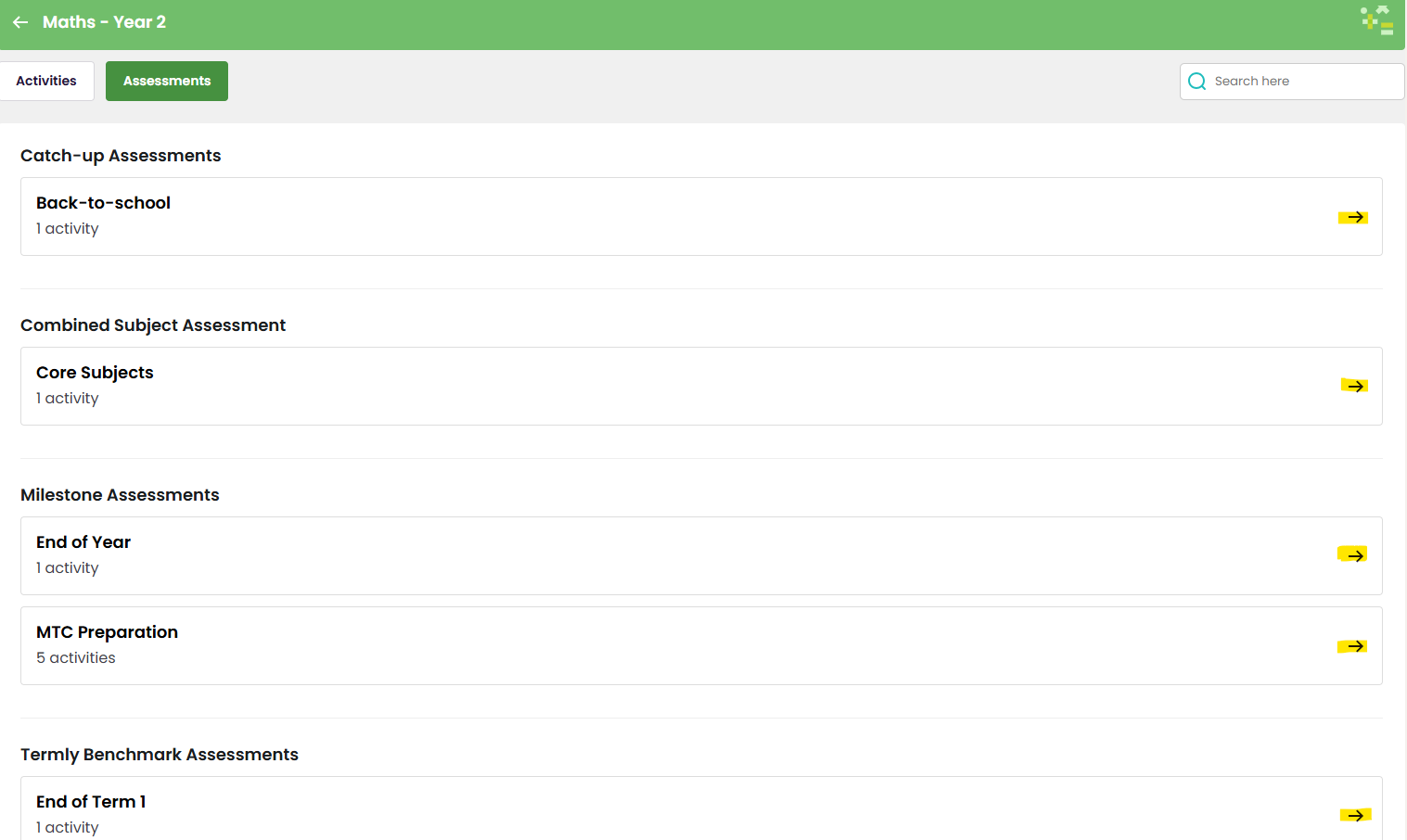
Task: Open the Back-to-school assessment title
Action: (x=103, y=203)
